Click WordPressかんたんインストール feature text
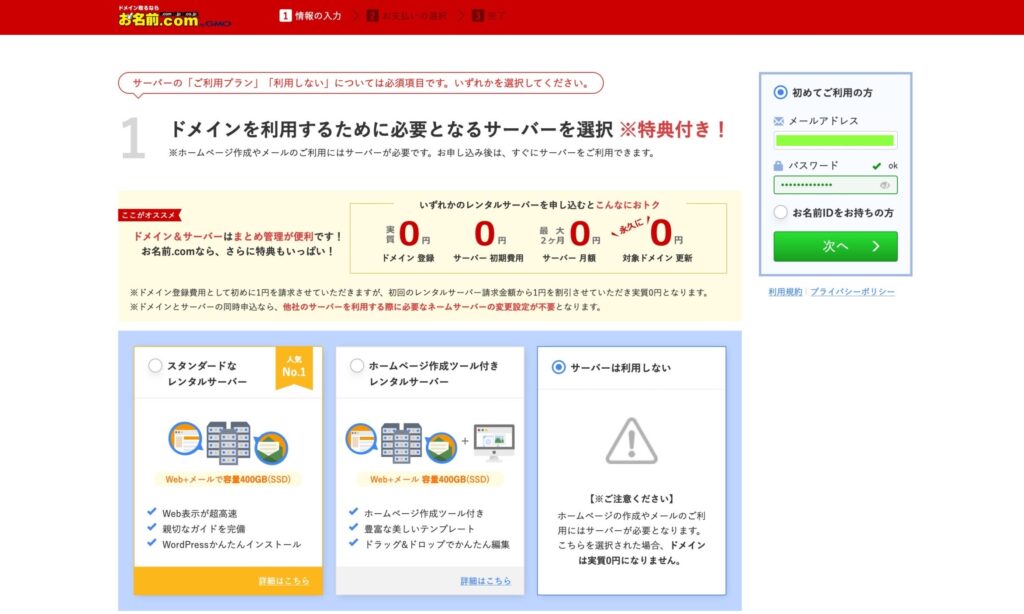Viewport: 1024px width, 614px height. click(x=232, y=544)
